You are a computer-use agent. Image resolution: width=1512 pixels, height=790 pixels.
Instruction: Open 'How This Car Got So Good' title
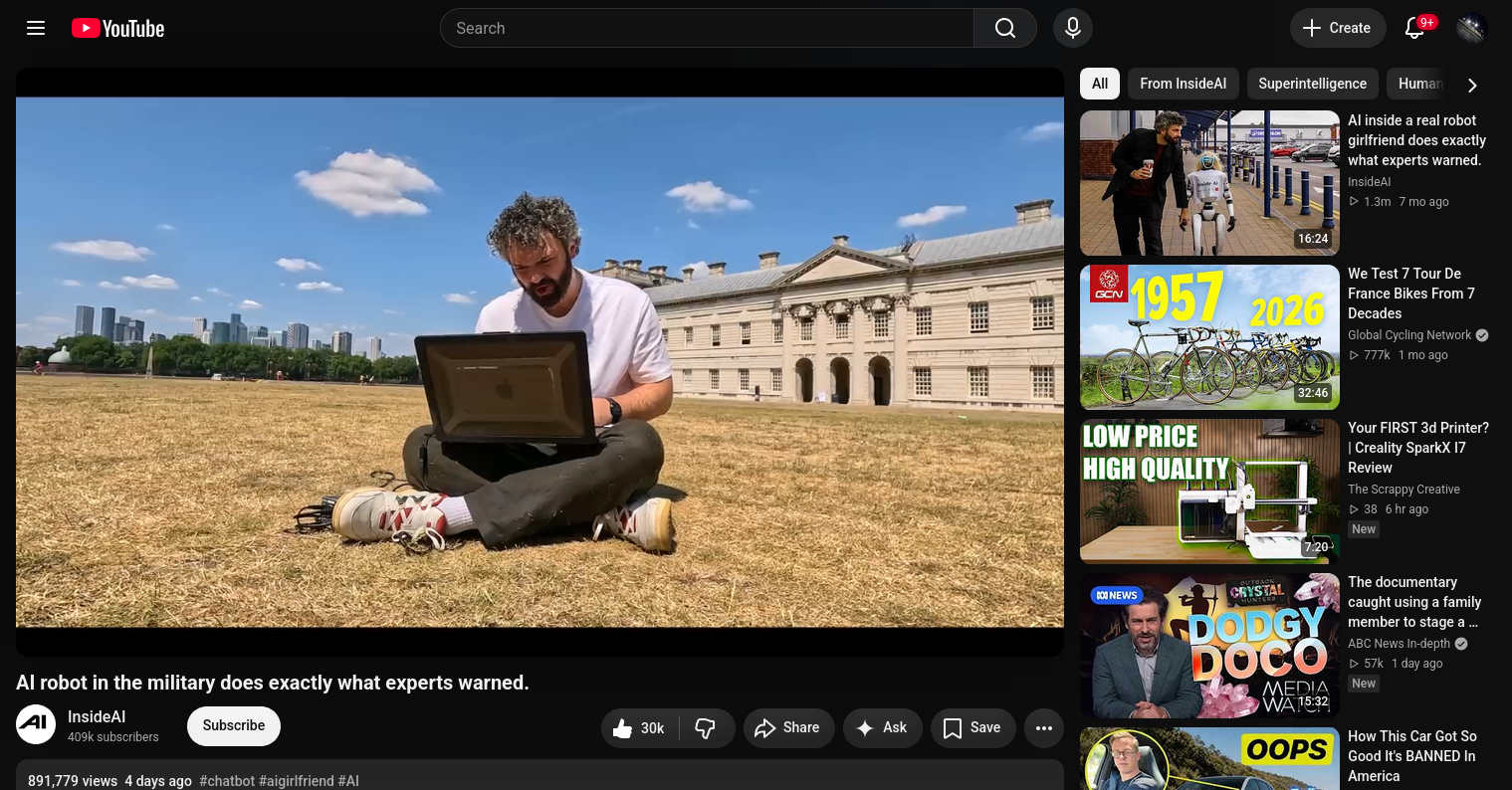[1412, 756]
